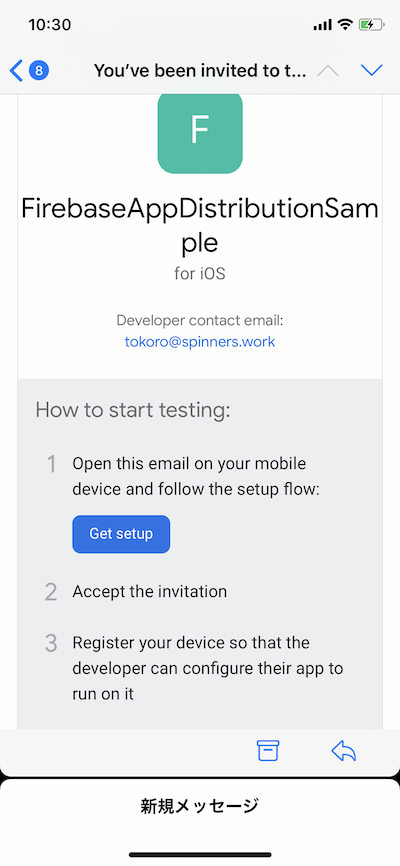Tap the unread count badge showing 8
The image size is (400, 866).
pyautogui.click(x=39, y=71)
